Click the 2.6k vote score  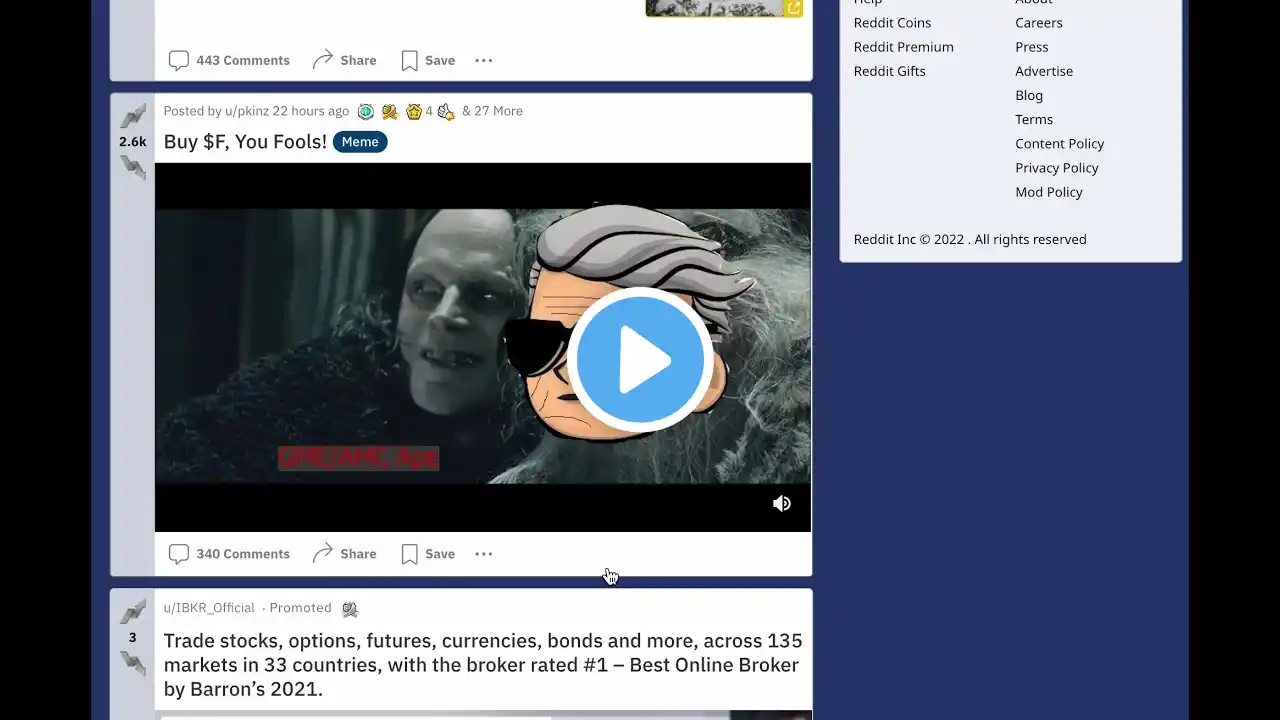point(133,142)
